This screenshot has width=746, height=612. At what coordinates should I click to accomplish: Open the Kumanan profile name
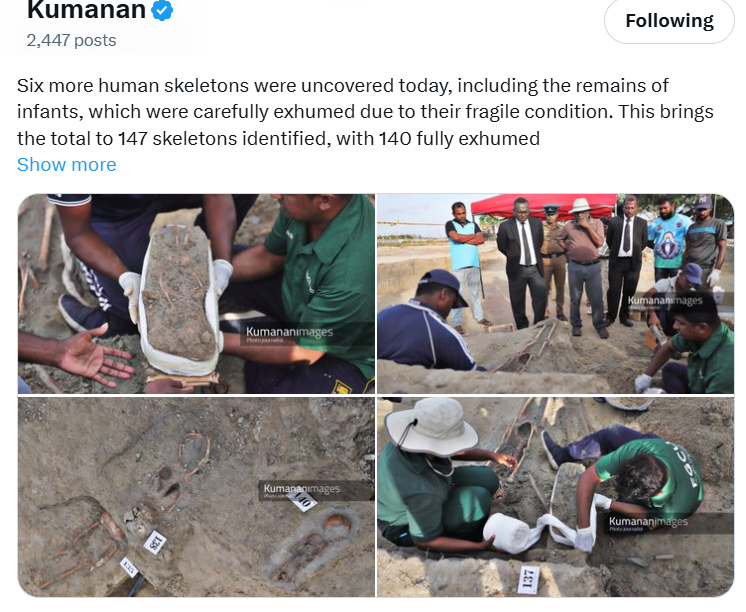tap(86, 10)
